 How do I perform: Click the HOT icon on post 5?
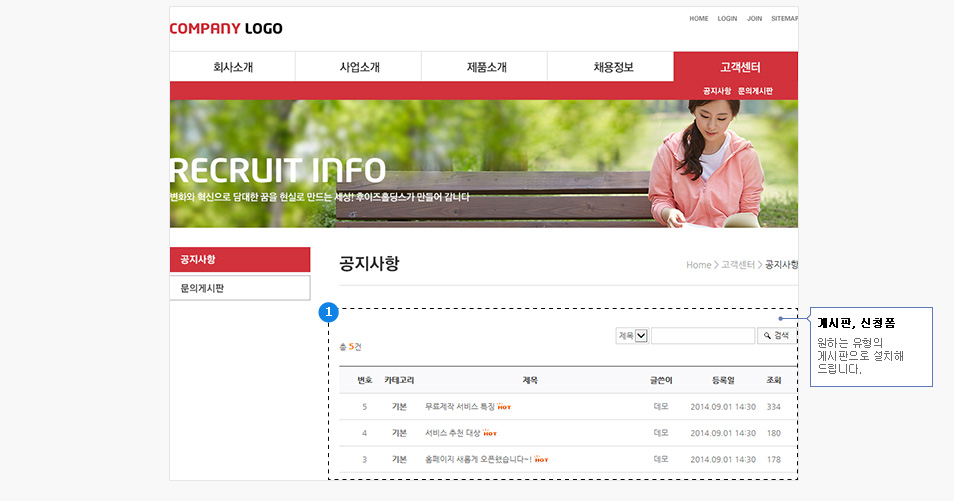point(504,407)
